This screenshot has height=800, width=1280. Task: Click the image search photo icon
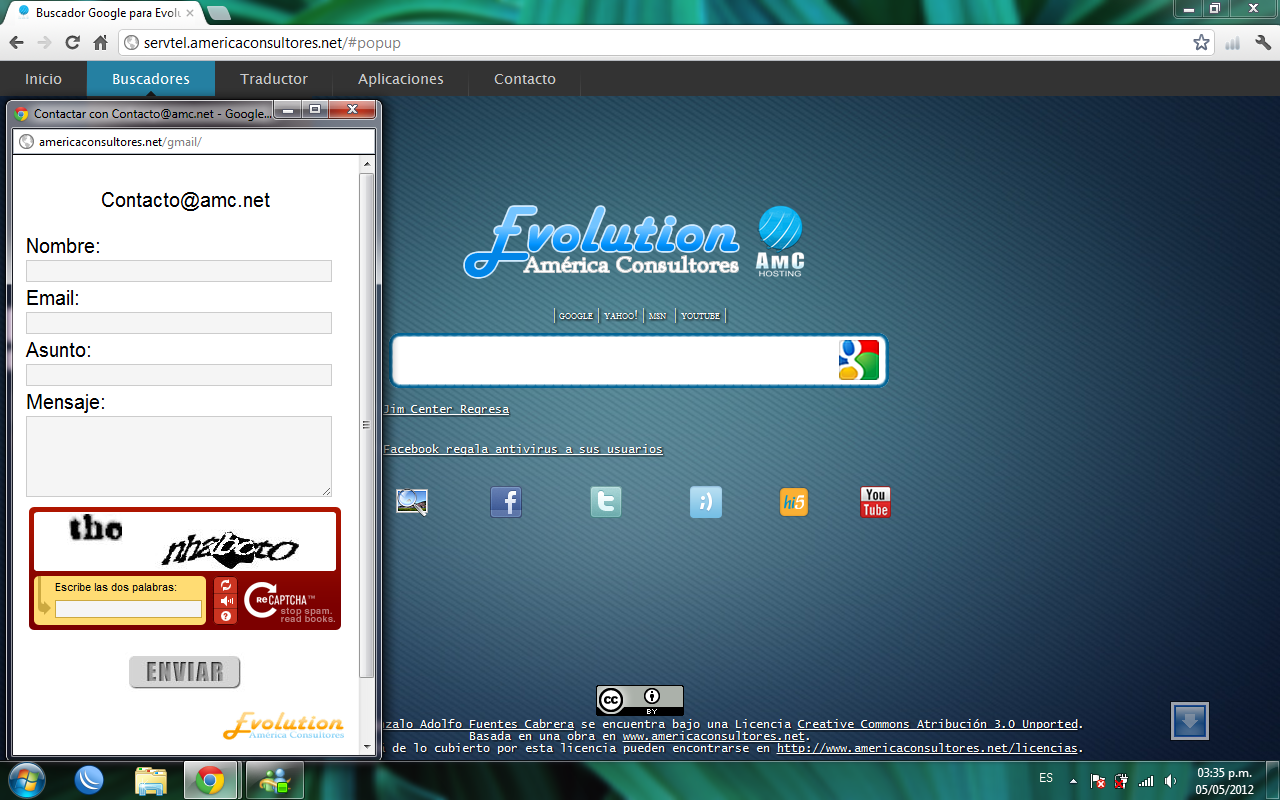(413, 502)
